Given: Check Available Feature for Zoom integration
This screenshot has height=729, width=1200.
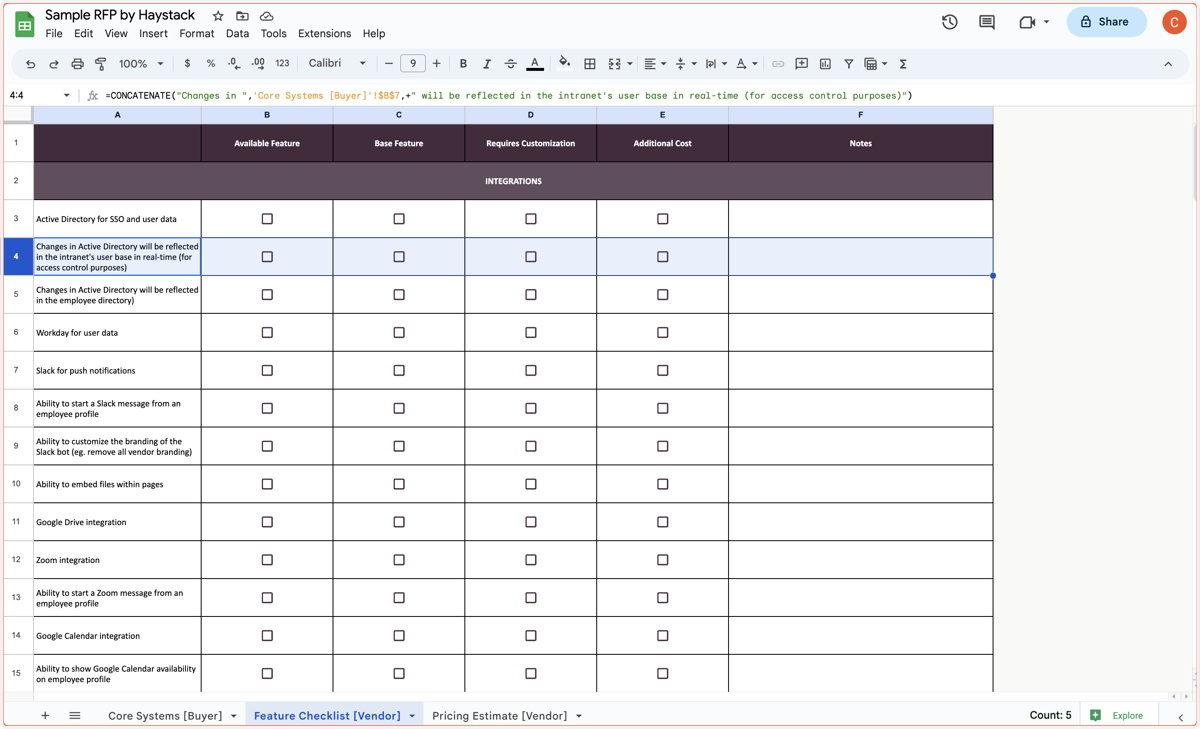Looking at the screenshot, I should point(267,560).
